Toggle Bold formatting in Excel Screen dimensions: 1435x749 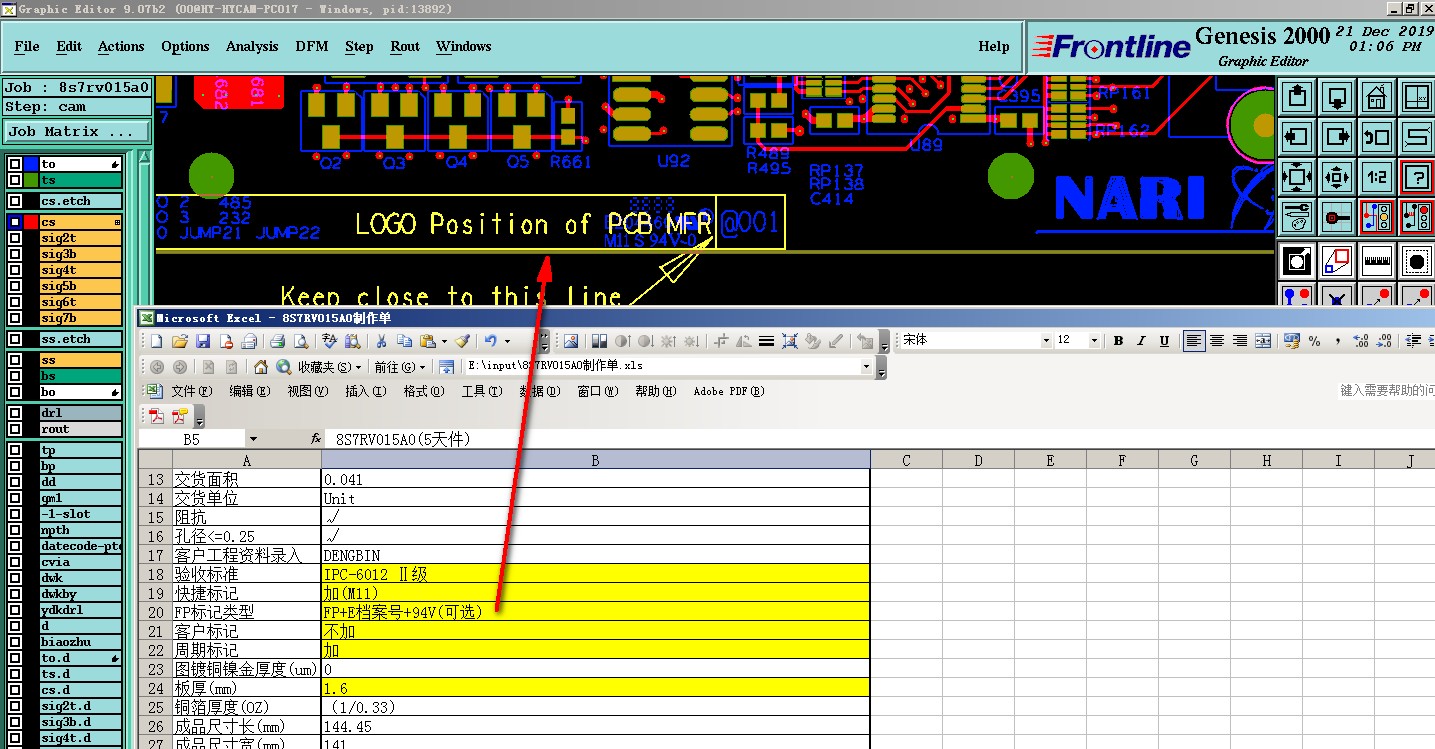click(x=1118, y=341)
